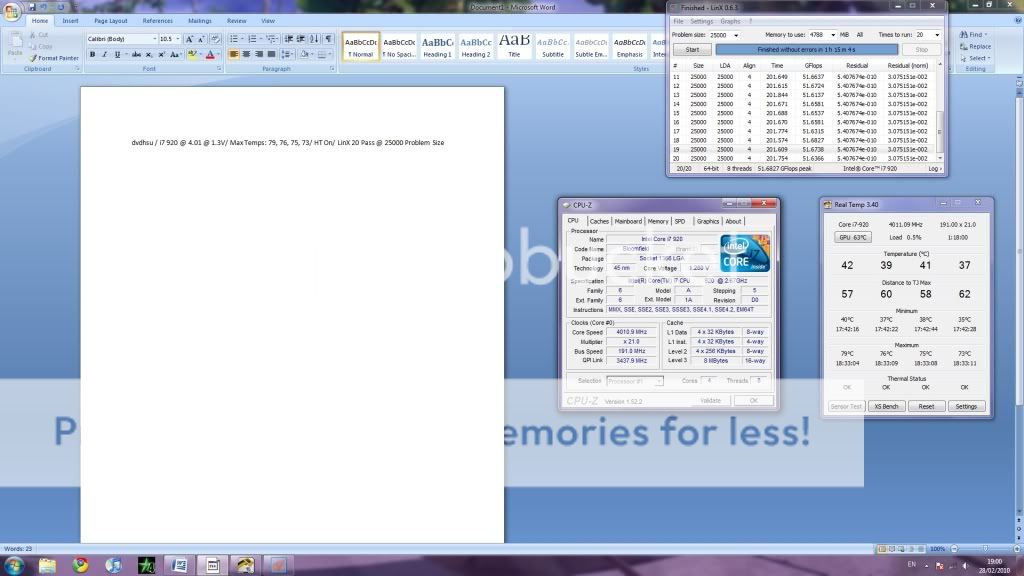The width and height of the screenshot is (1024, 576).
Task: Open the Font dialog launcher
Action: 219,69
